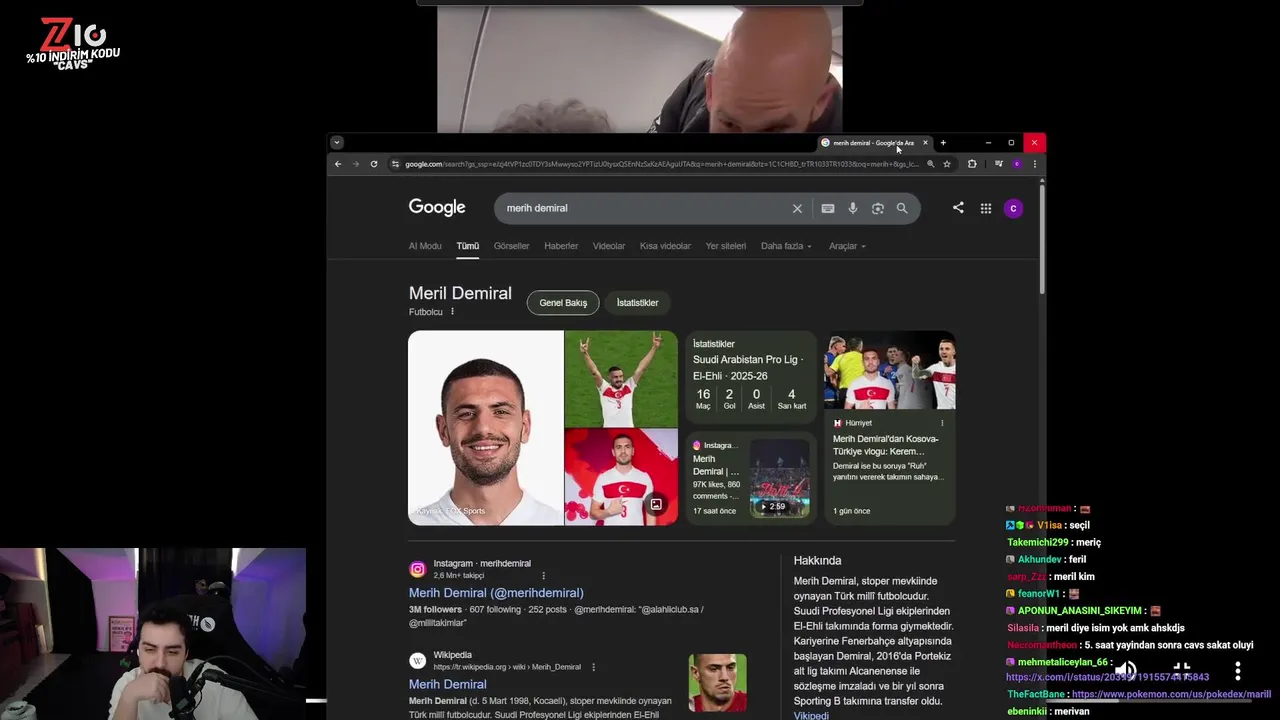Viewport: 1280px width, 720px height.
Task: Open the Wikipedia result's three-dot menu
Action: [593, 667]
